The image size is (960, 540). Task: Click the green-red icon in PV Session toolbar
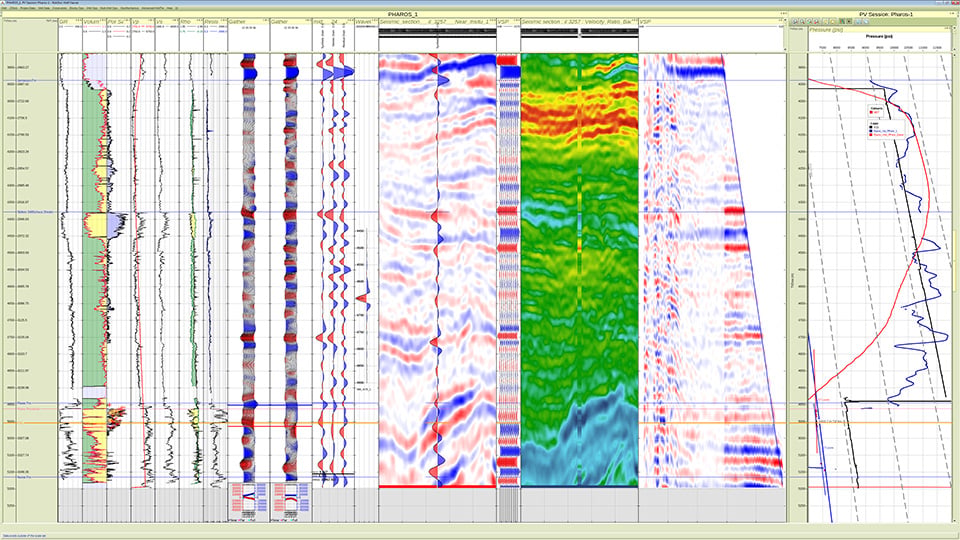click(x=842, y=21)
